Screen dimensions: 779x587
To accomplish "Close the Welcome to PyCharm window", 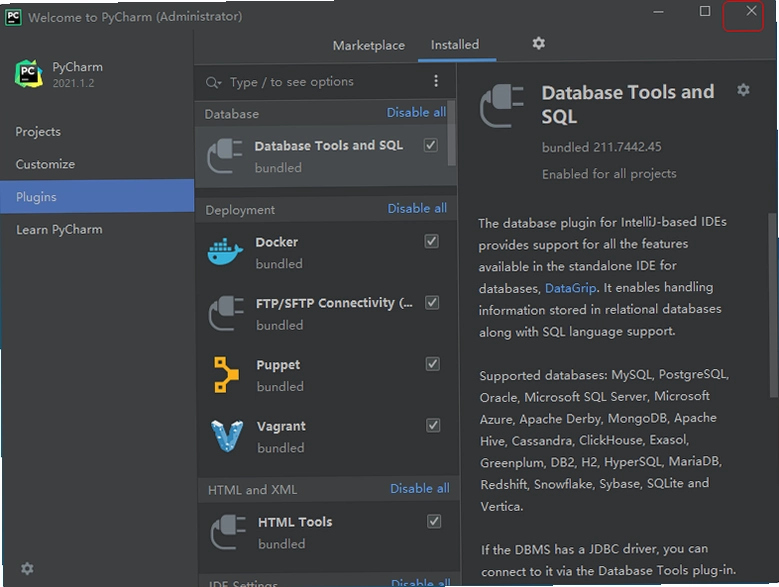I will coord(751,11).
